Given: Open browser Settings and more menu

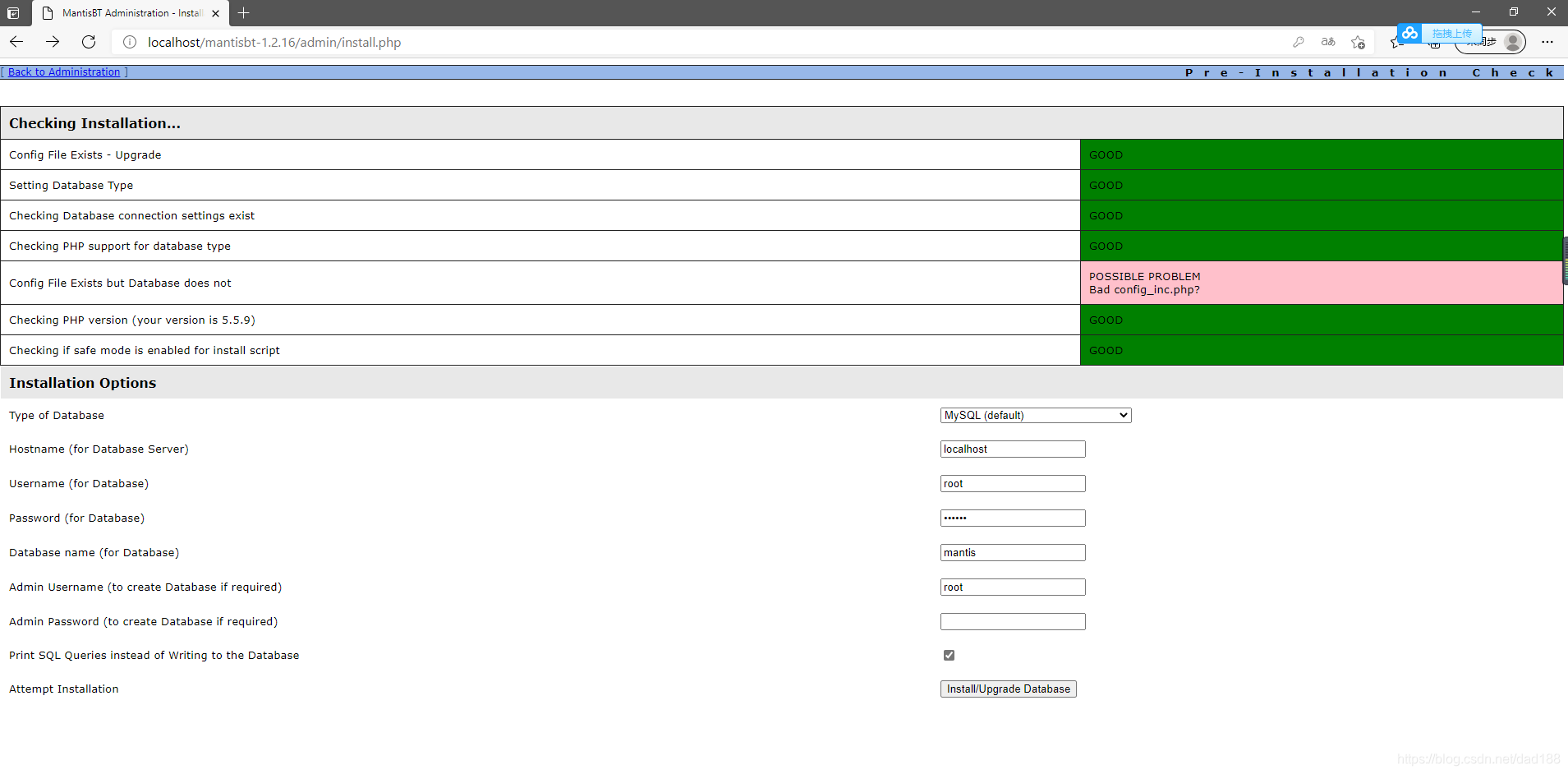Looking at the screenshot, I should (x=1547, y=42).
